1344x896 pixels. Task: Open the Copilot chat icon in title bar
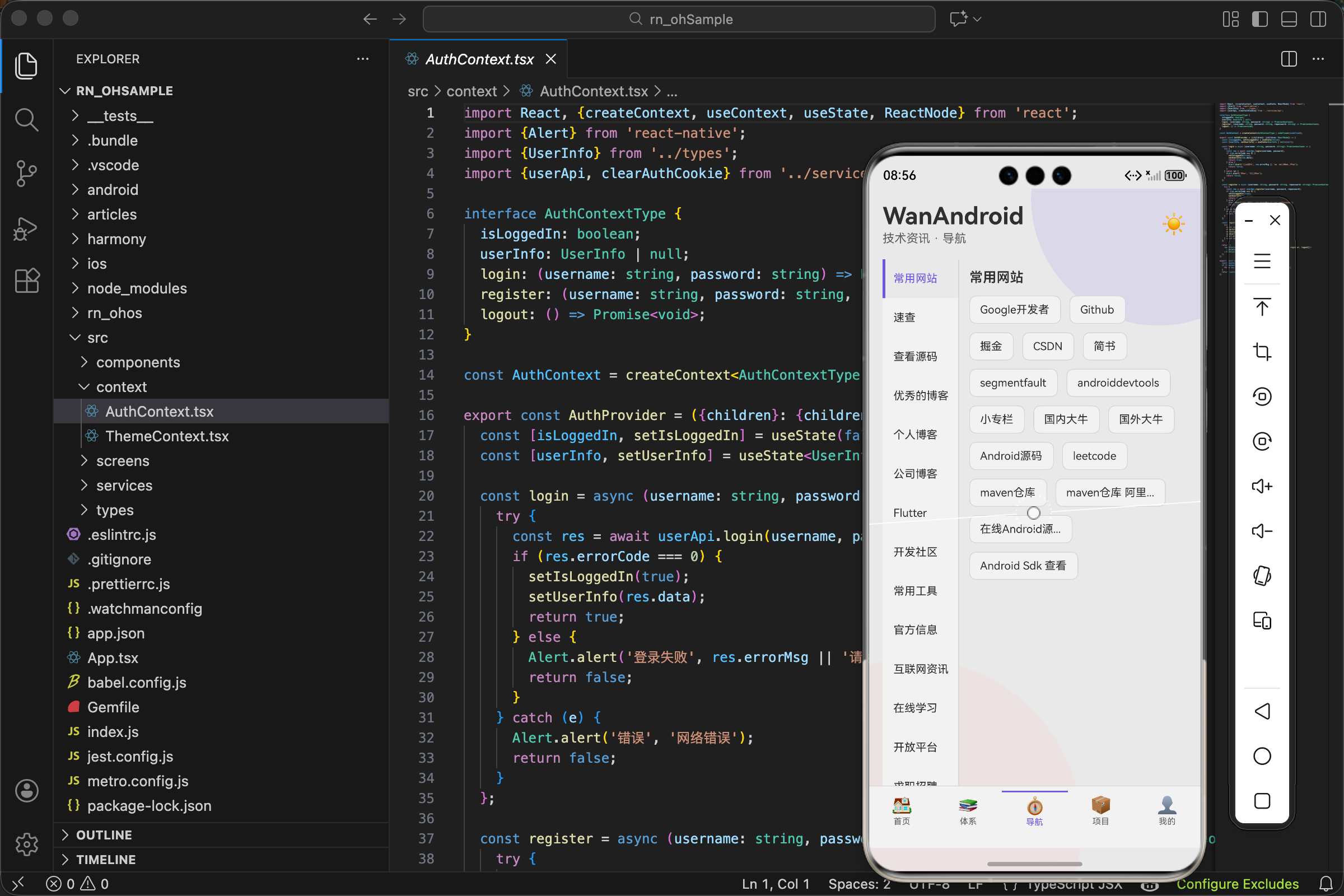pyautogui.click(x=958, y=19)
